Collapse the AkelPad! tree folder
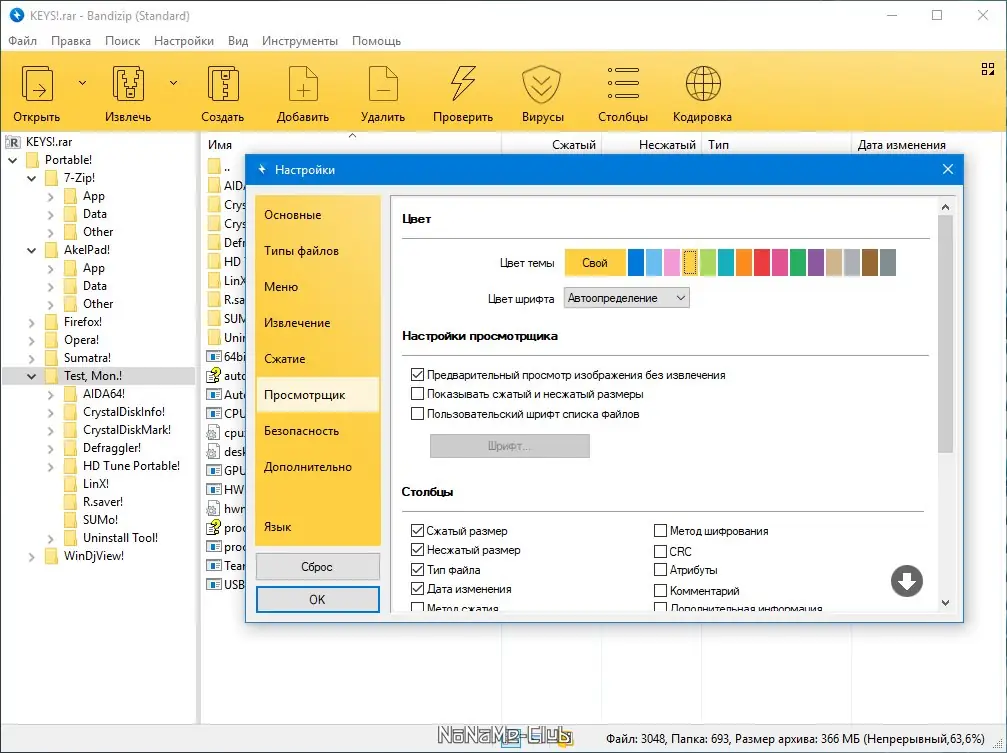1007x753 pixels. pos(31,250)
